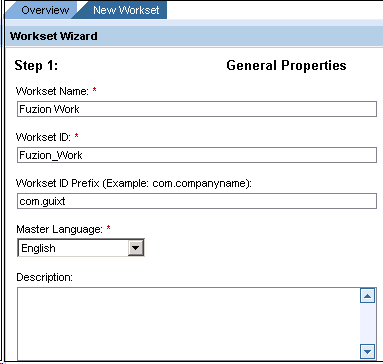Focus the Workset ID Prefix field com.guixt
Image resolution: width=383 pixels, height=364 pixels.
tap(197, 201)
